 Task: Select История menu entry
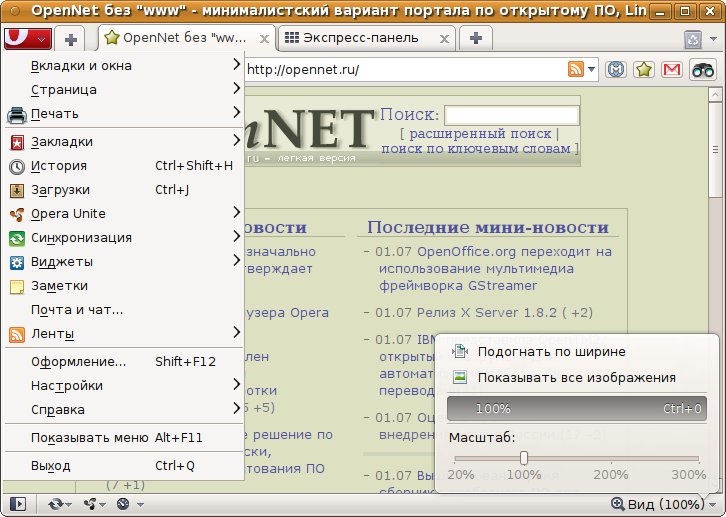point(124,166)
